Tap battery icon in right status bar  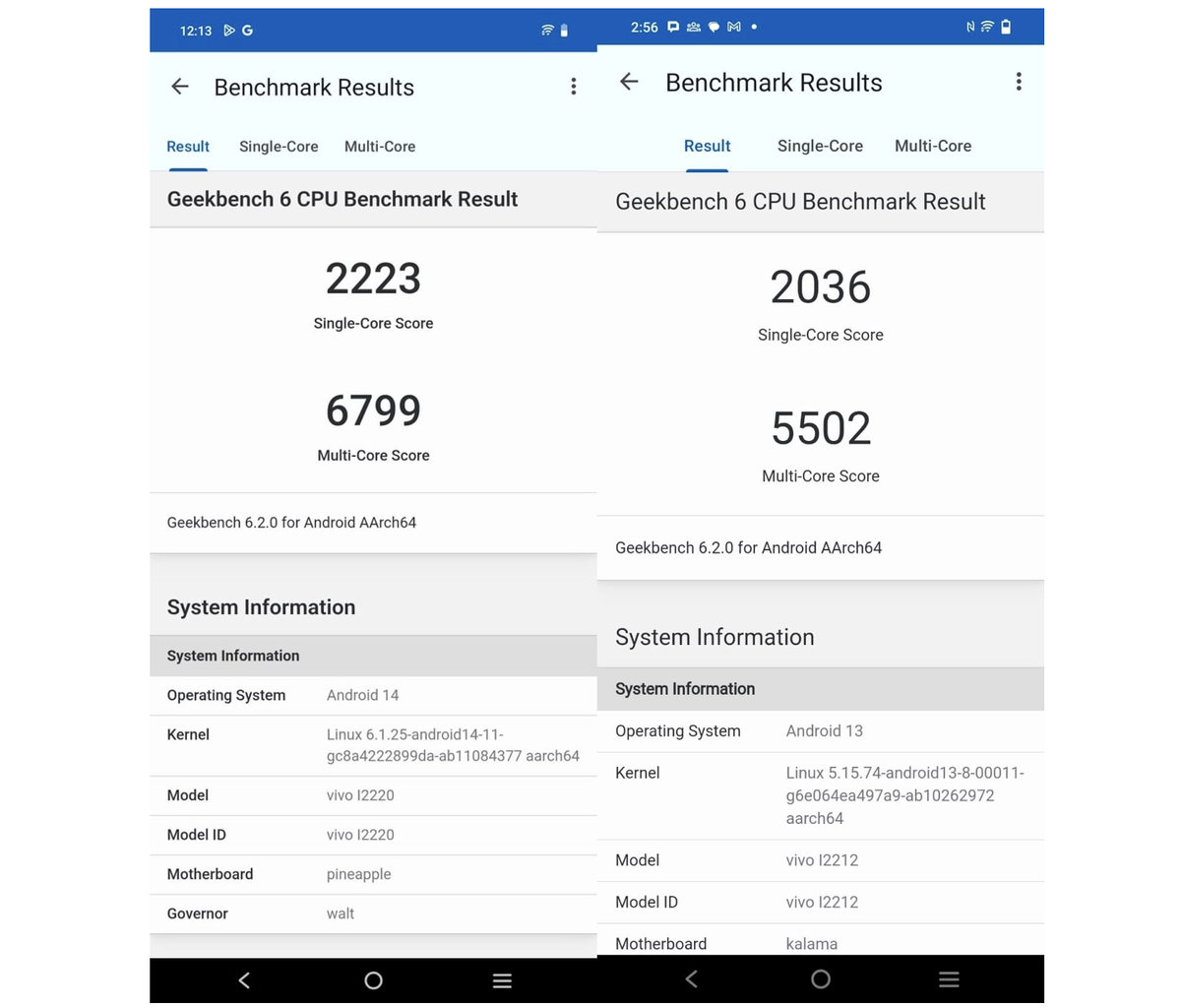[x=1006, y=28]
